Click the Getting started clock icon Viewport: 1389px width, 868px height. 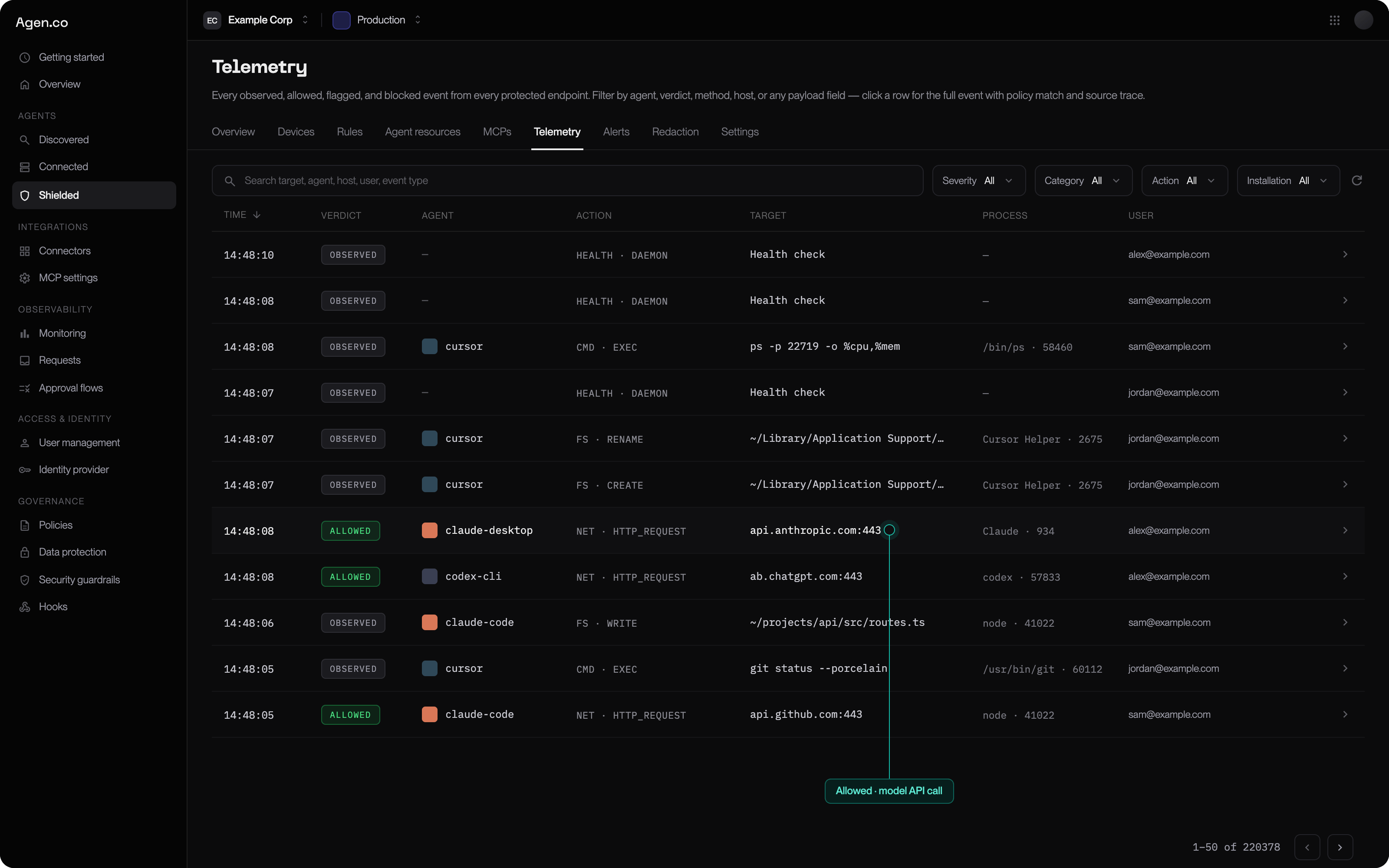(25, 57)
